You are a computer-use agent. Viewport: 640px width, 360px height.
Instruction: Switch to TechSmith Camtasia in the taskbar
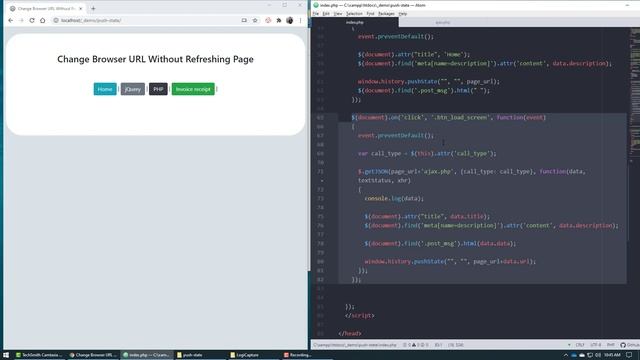pos(39,355)
